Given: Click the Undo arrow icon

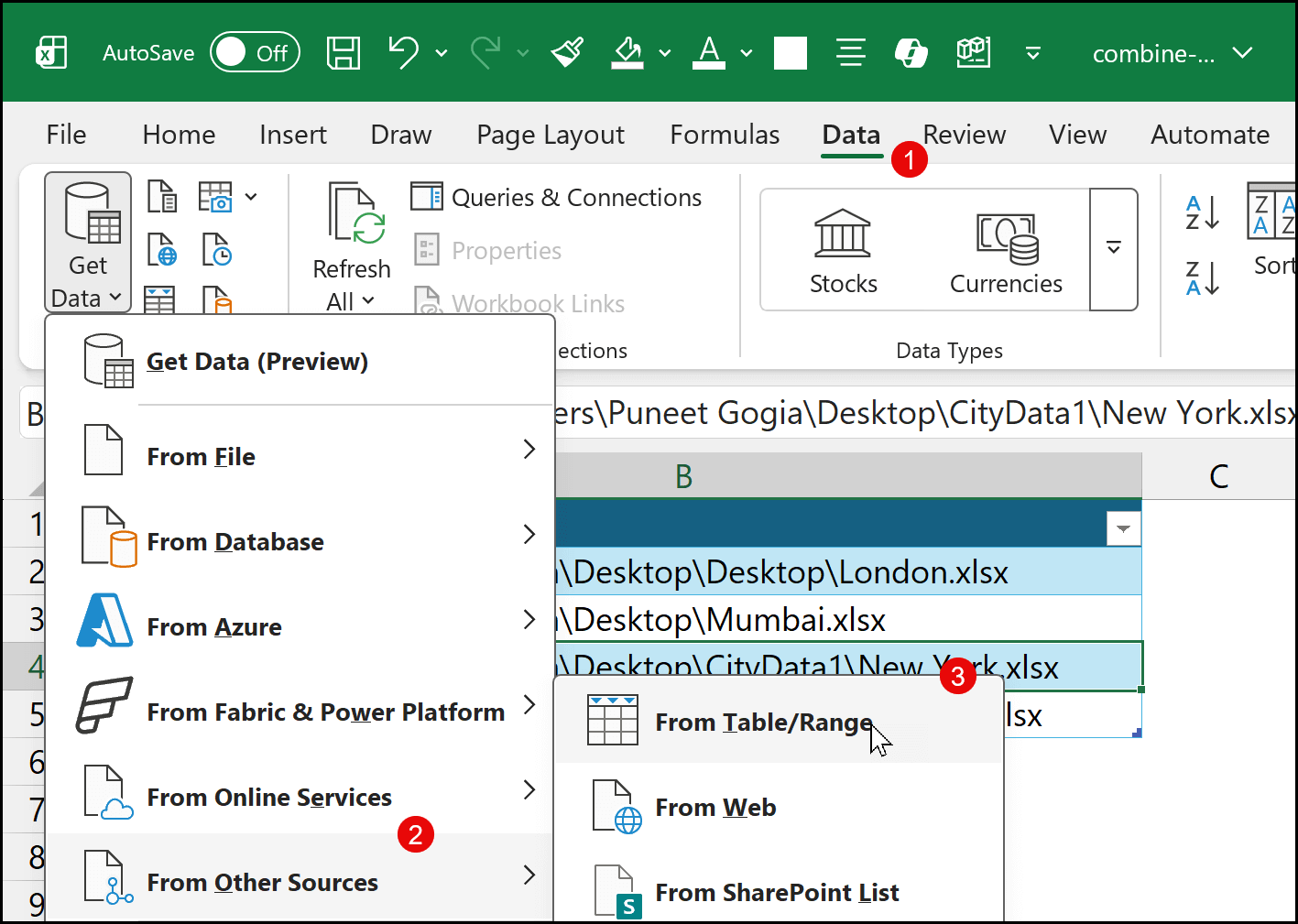Looking at the screenshot, I should click(403, 53).
